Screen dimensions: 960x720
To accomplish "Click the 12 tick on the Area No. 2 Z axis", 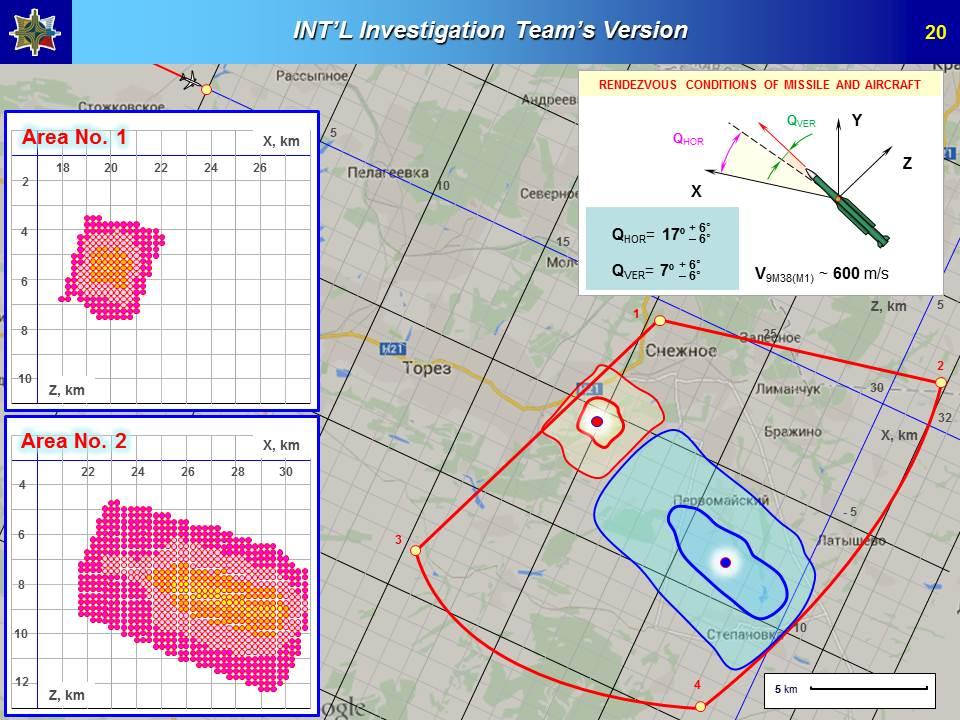I will click(x=21, y=682).
